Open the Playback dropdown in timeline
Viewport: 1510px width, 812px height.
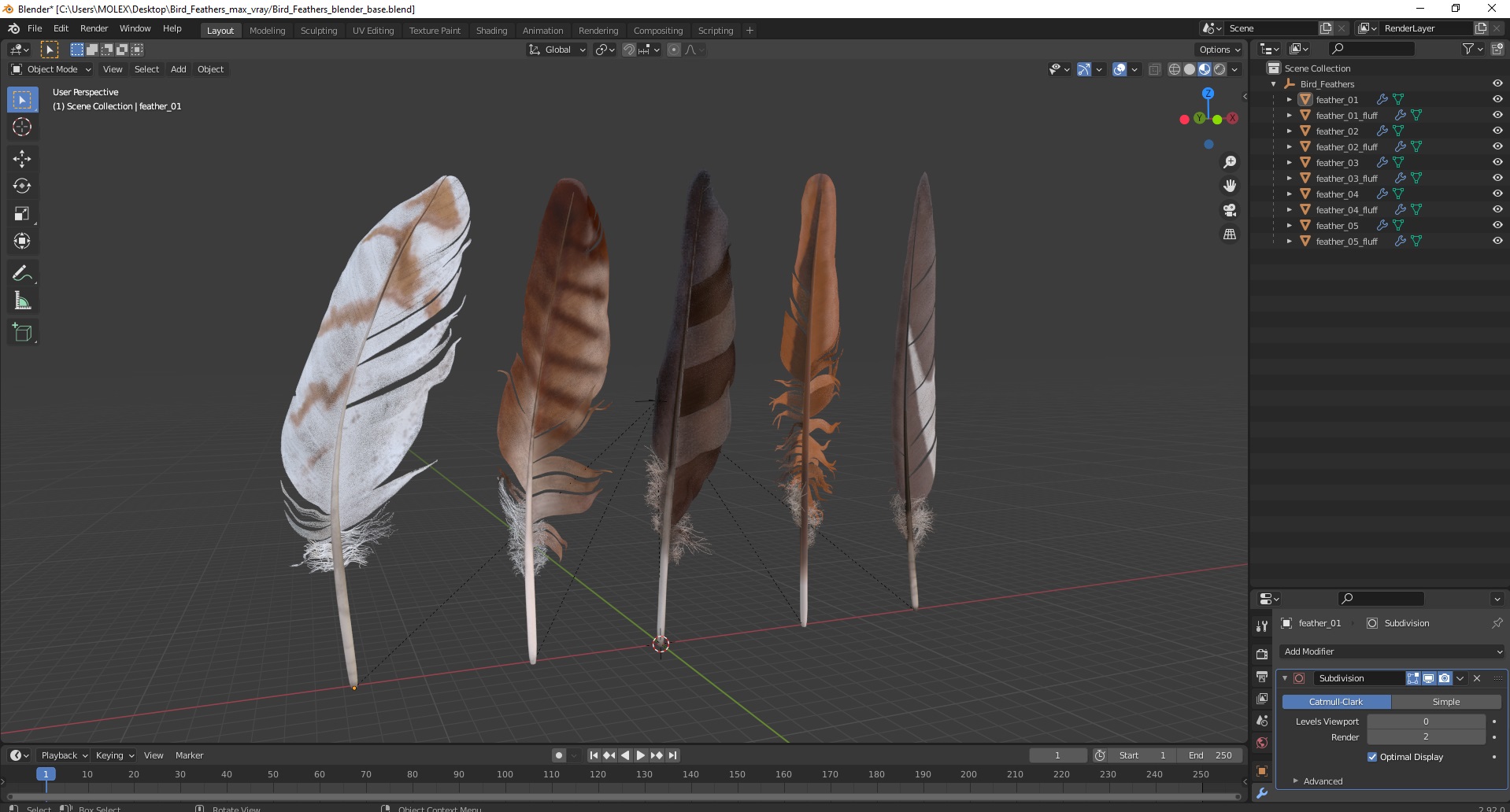(64, 755)
